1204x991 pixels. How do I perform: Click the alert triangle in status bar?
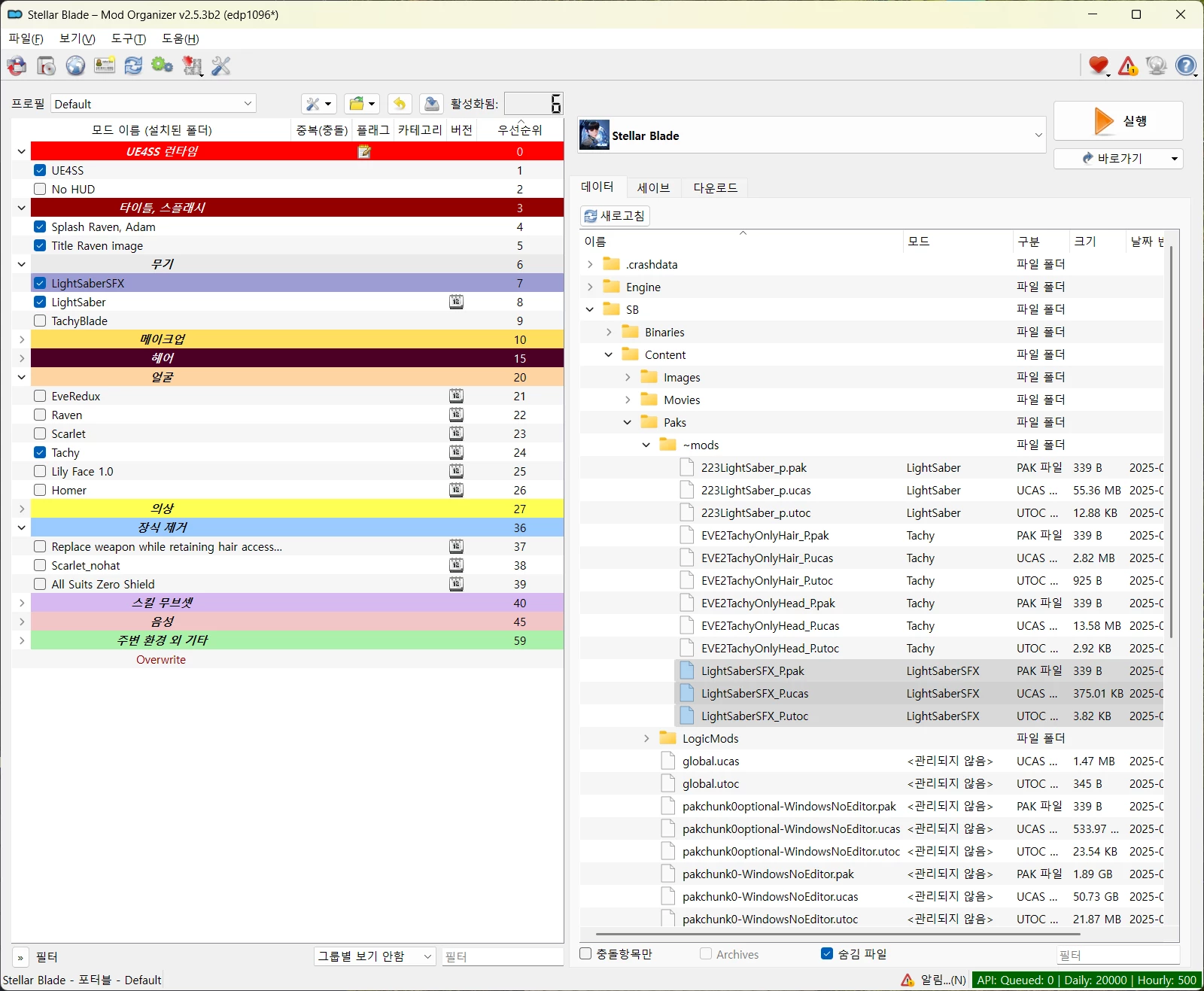[908, 980]
